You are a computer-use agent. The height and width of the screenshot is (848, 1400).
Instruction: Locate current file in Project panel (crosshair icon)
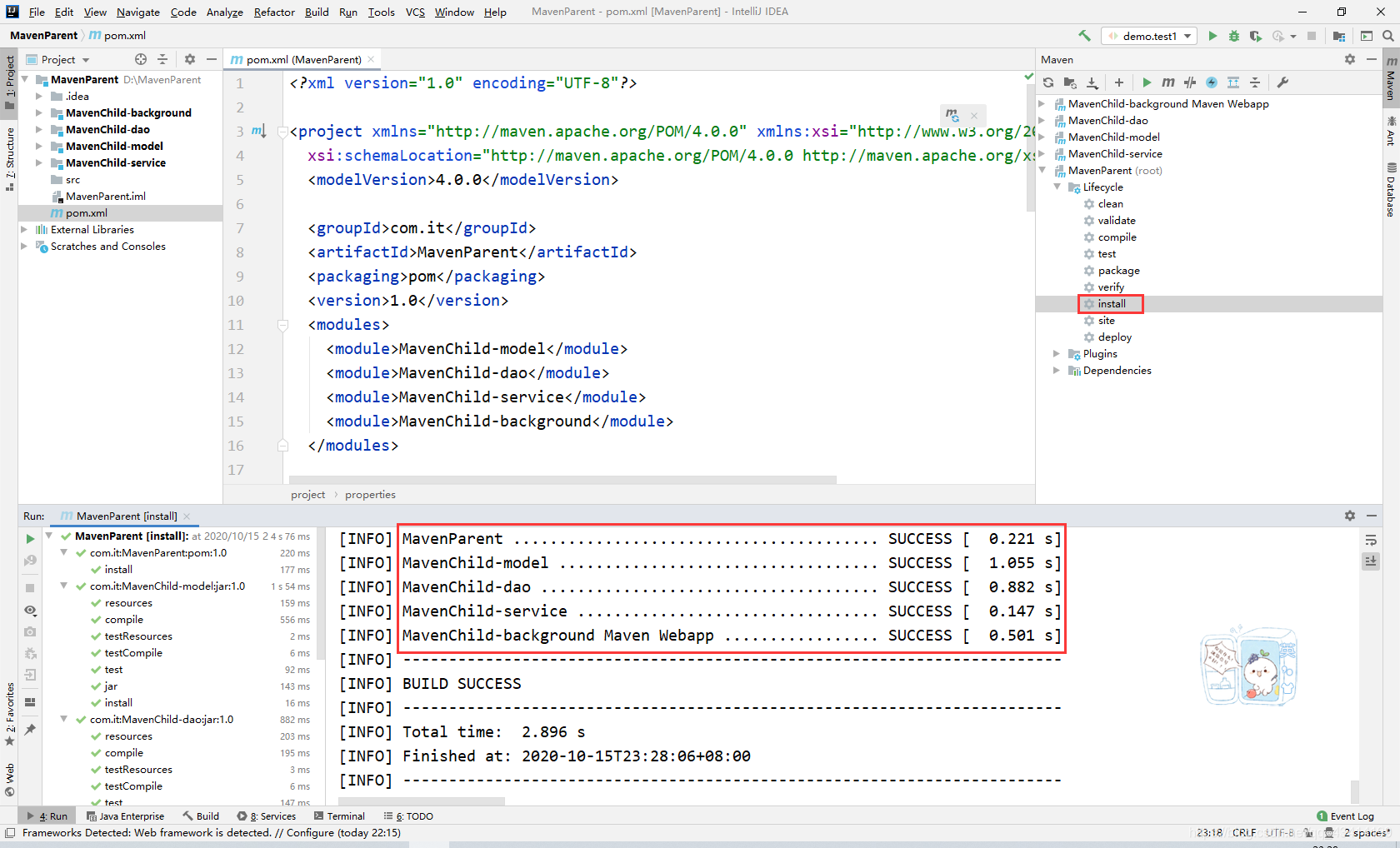coord(141,59)
